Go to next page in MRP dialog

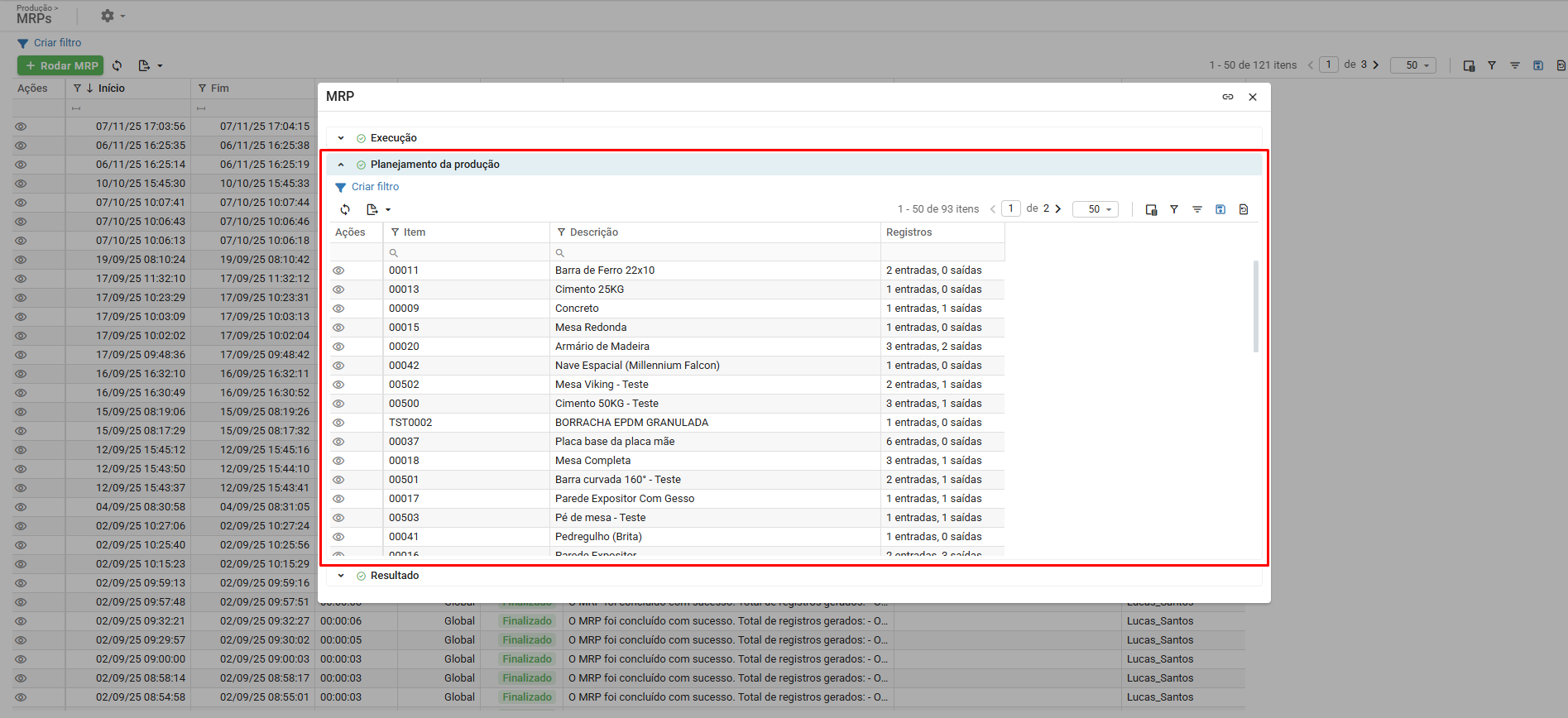pyautogui.click(x=1058, y=208)
